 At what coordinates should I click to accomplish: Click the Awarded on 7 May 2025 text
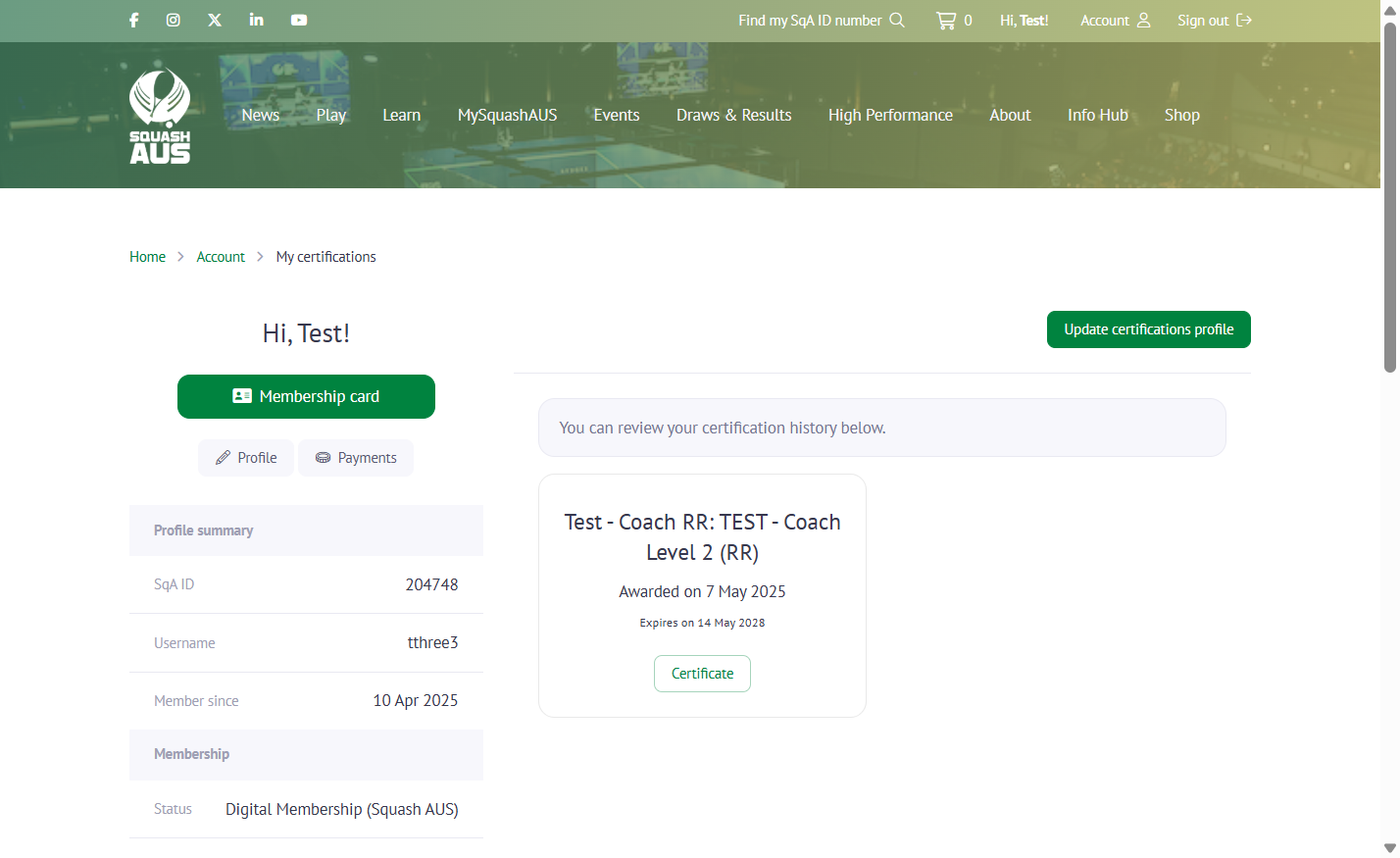[x=702, y=591]
